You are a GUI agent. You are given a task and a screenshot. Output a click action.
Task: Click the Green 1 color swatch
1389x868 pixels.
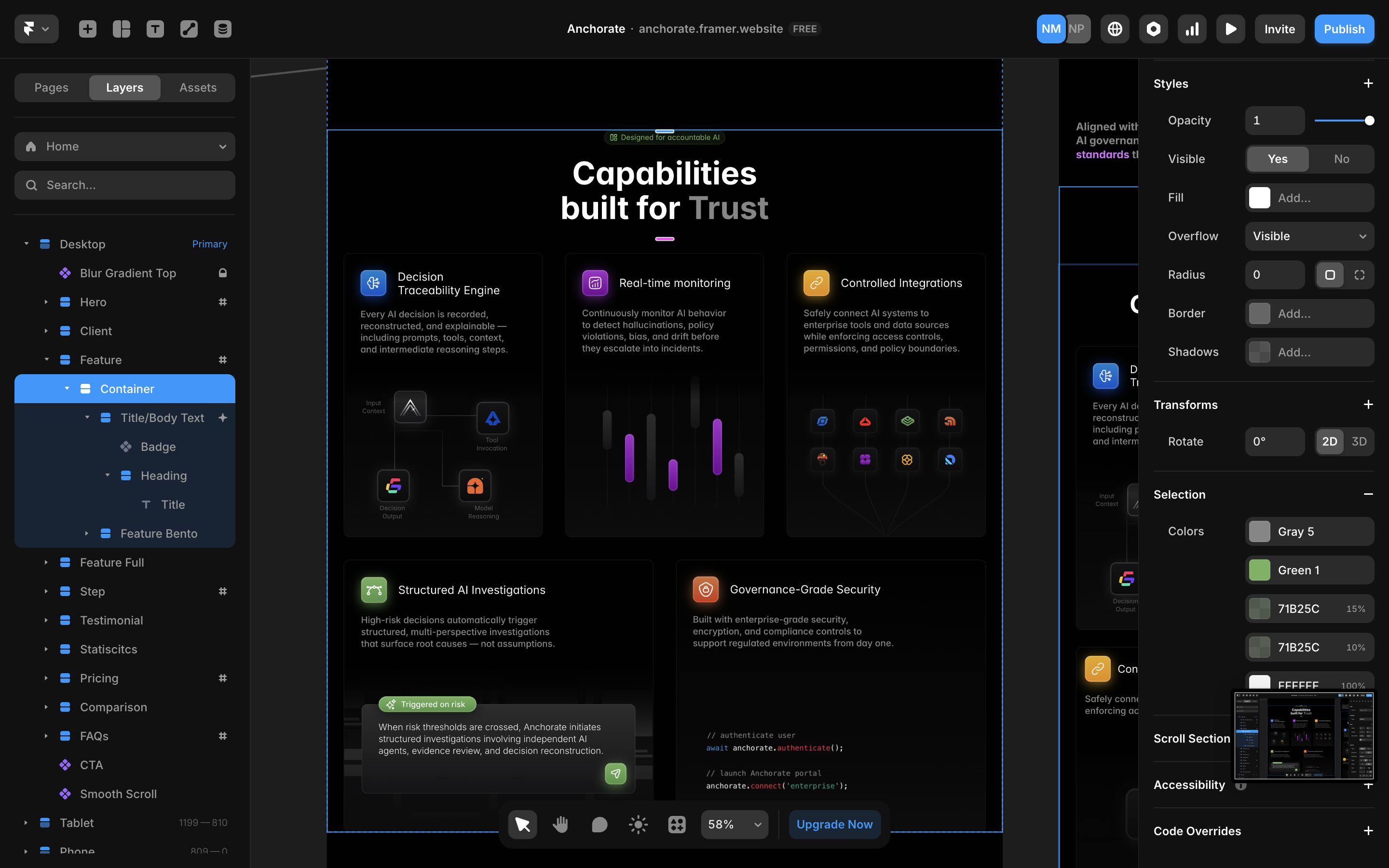[x=1259, y=570]
